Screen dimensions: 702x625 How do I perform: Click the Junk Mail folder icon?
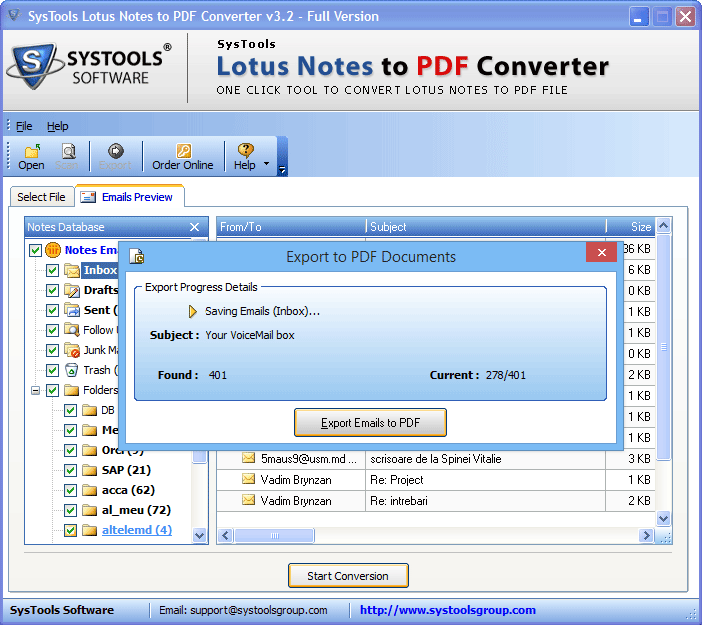(72, 350)
